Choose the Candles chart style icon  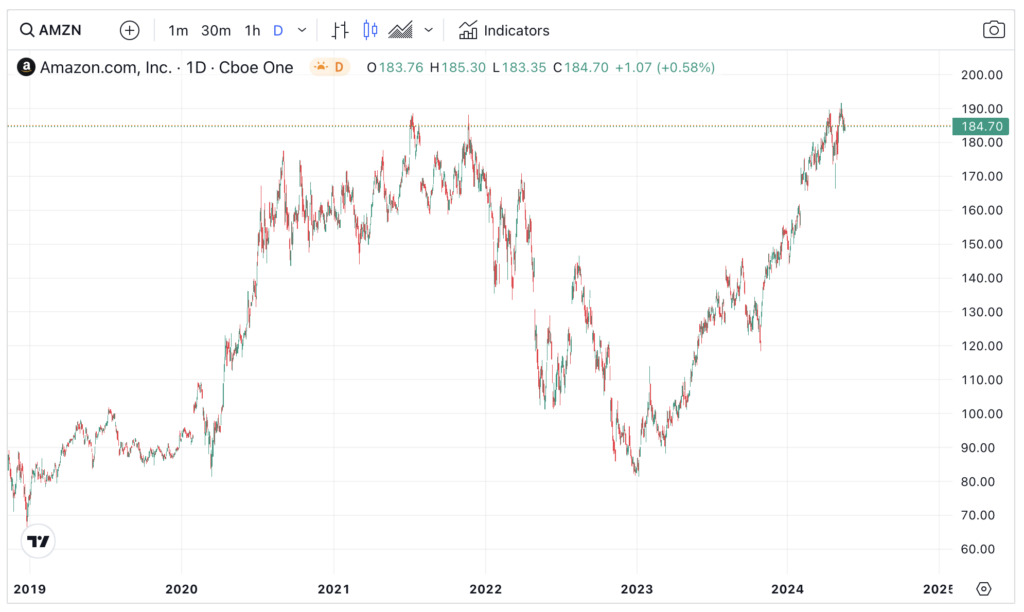pos(370,30)
